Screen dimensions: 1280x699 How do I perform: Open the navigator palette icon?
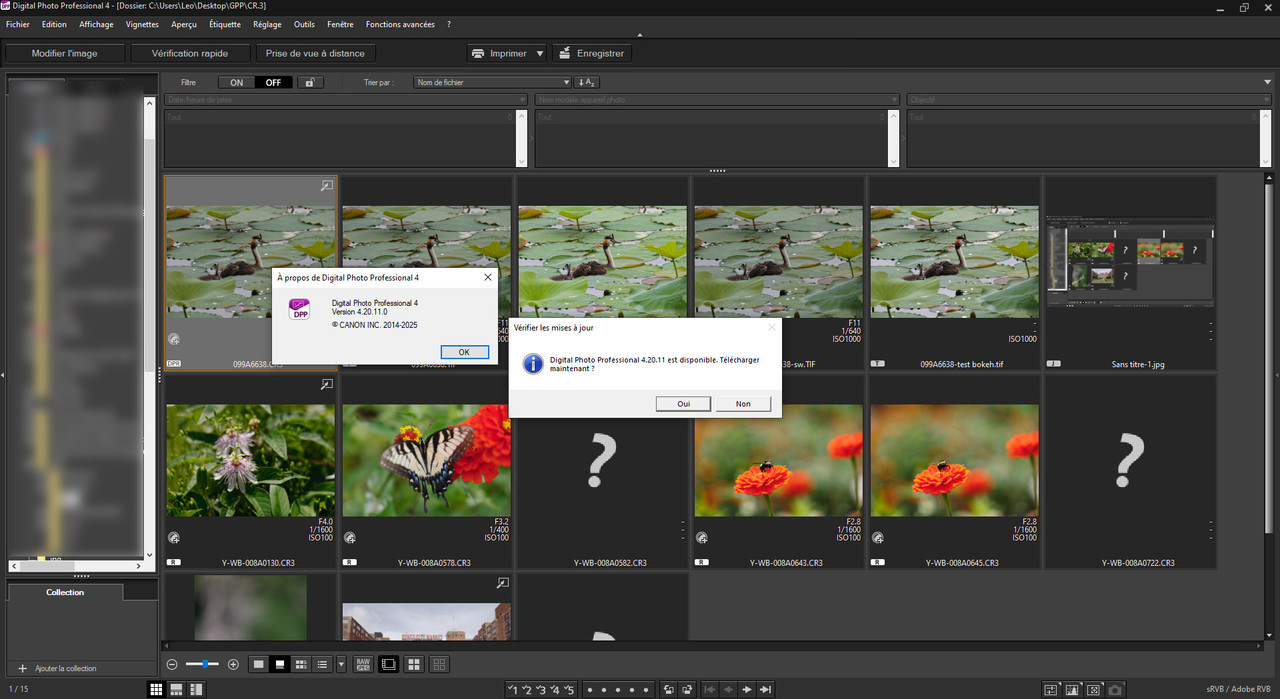click(x=1051, y=689)
